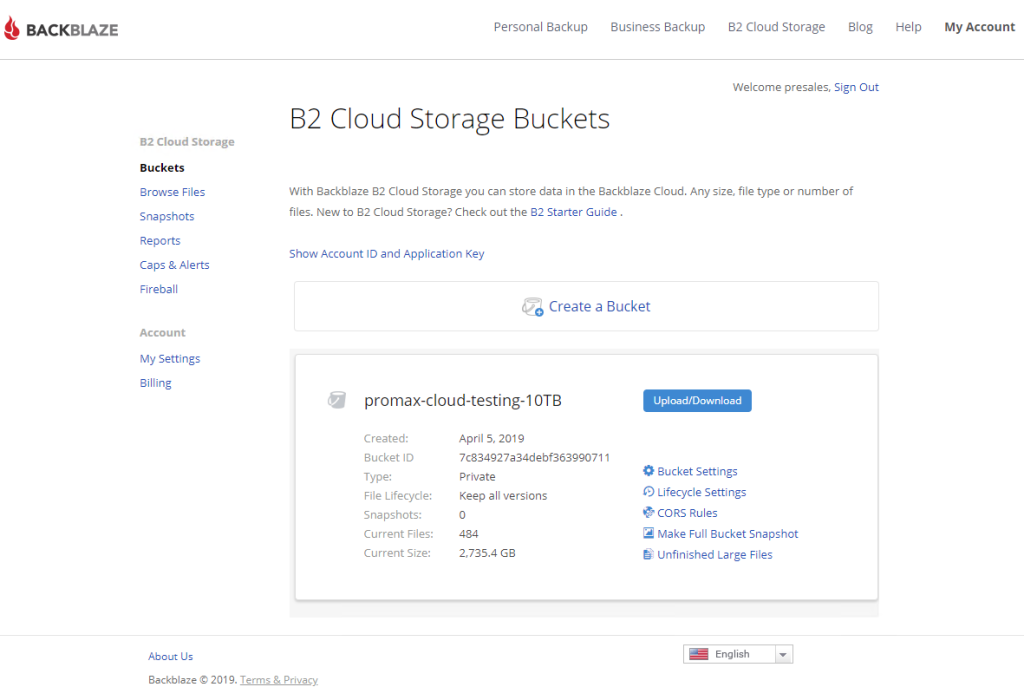Click the bucket icon beside promax-cloud-testing-10TB
This screenshot has height=700, width=1024.
coord(337,400)
